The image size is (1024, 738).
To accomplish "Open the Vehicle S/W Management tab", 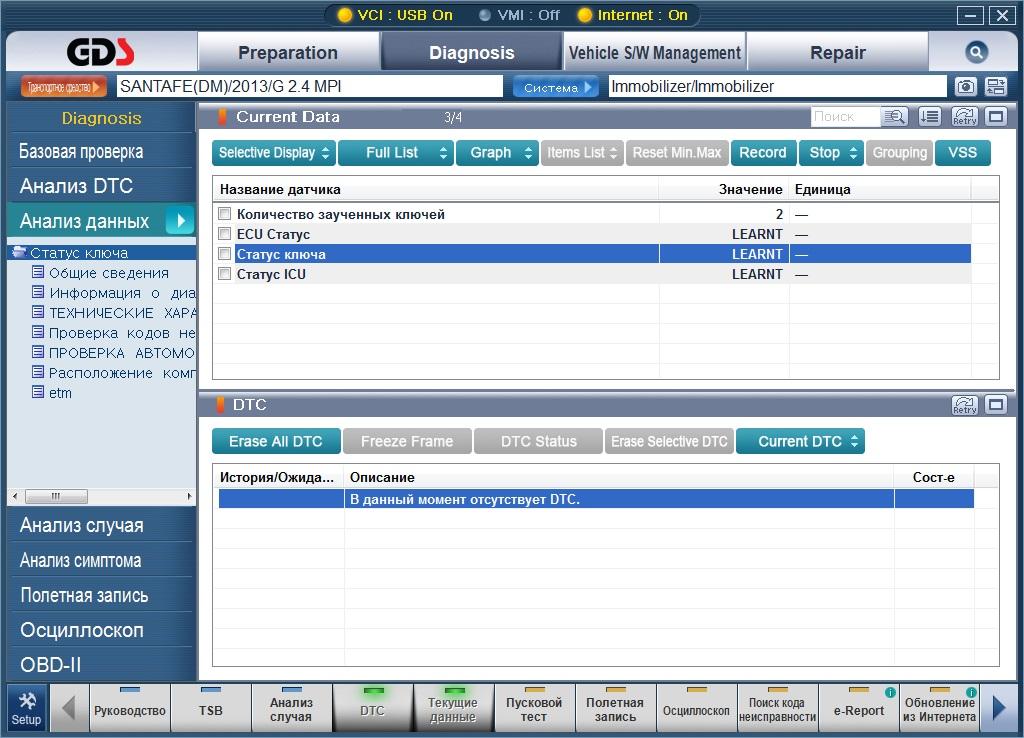I will (x=655, y=52).
